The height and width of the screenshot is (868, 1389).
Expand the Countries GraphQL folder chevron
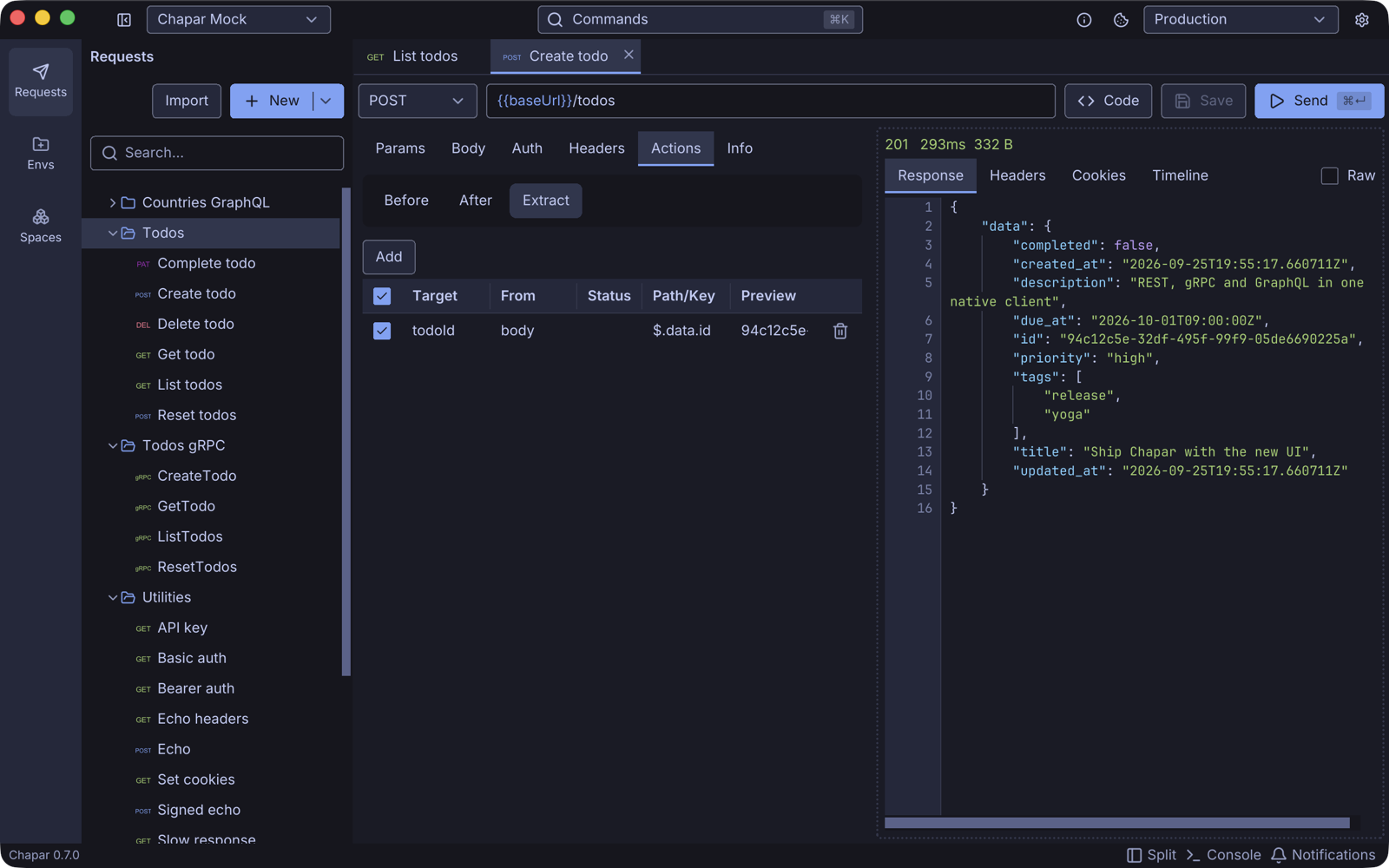tap(112, 202)
